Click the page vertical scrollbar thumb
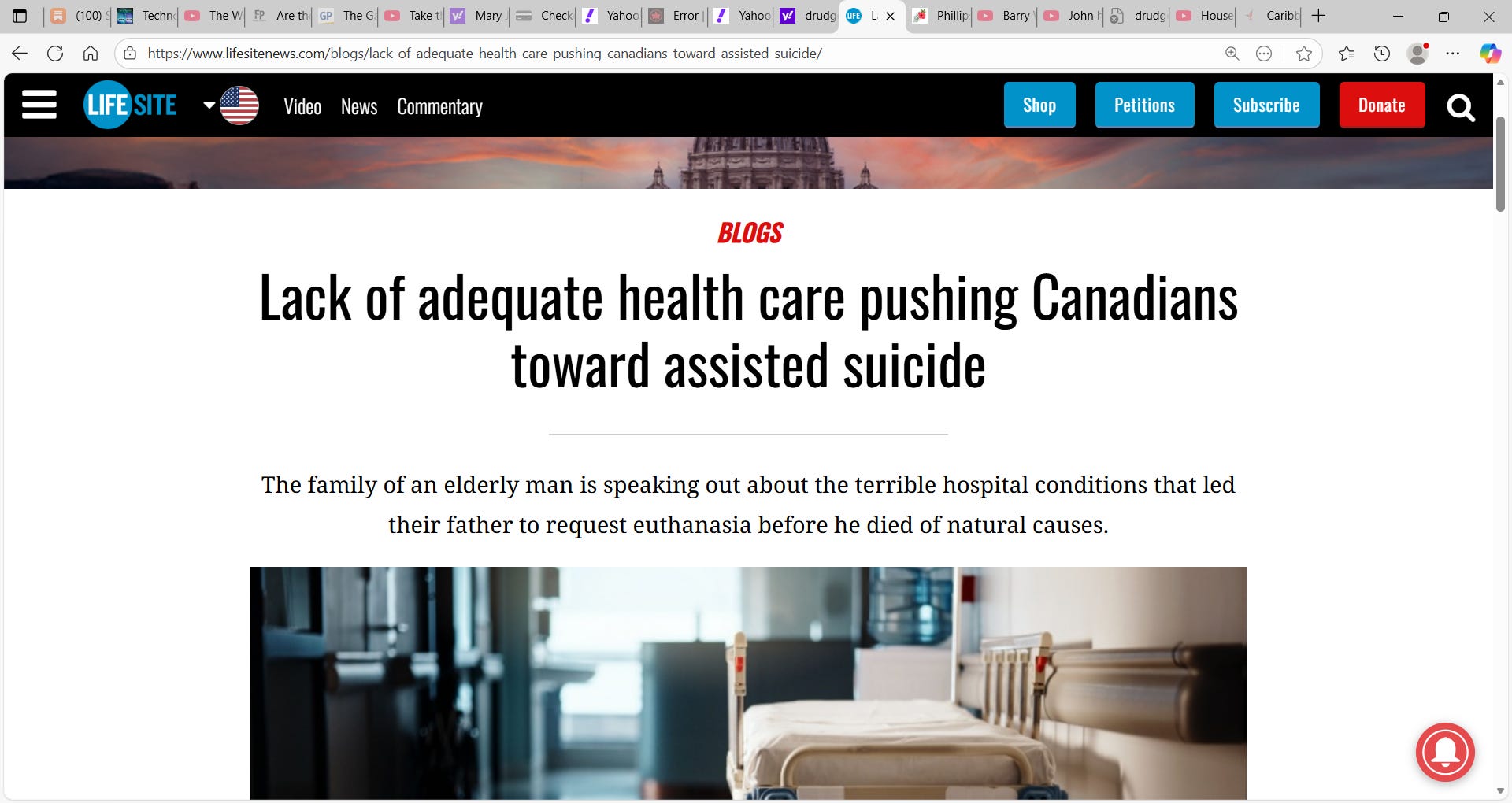 coord(1501,164)
